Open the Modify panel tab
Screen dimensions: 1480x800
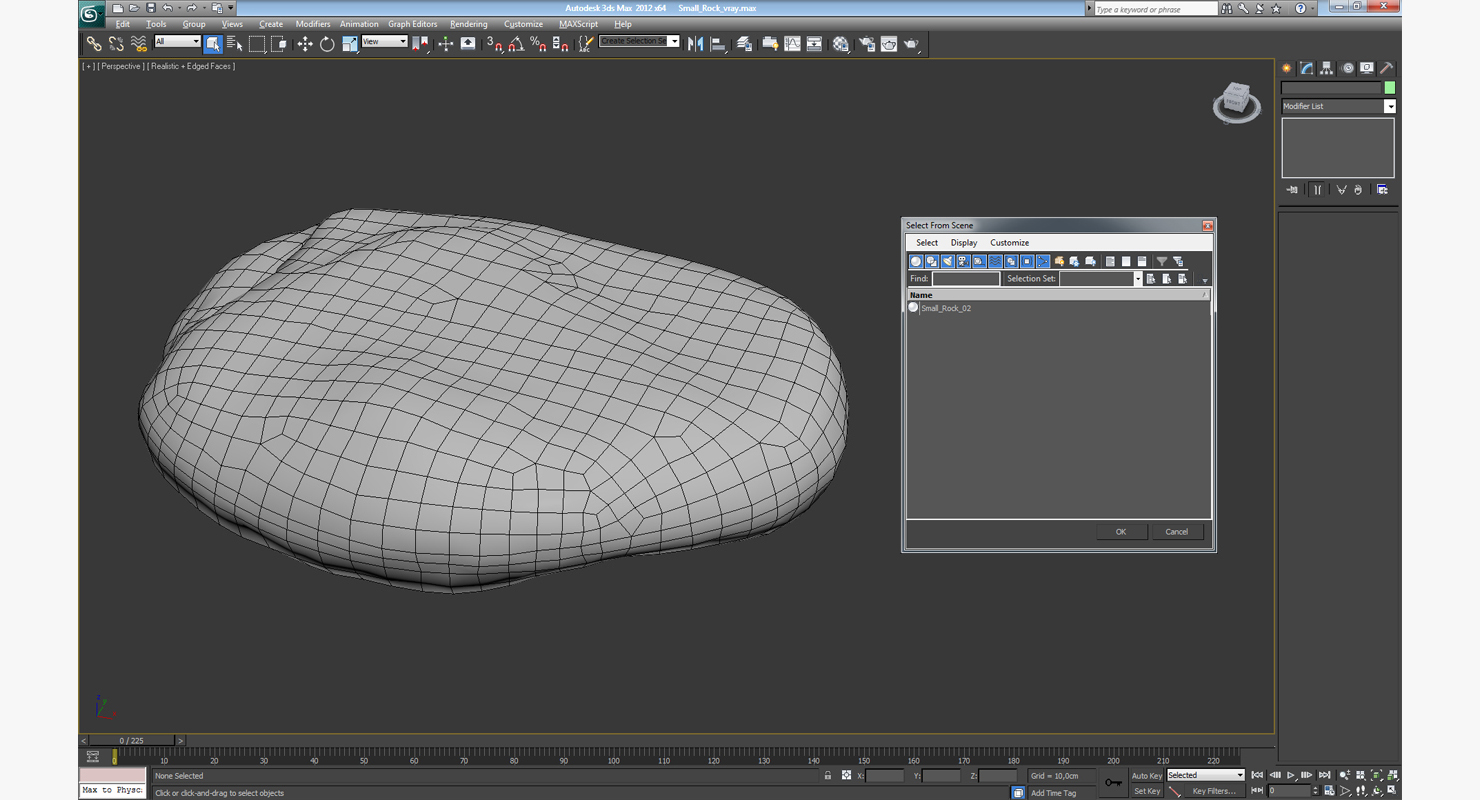1306,68
